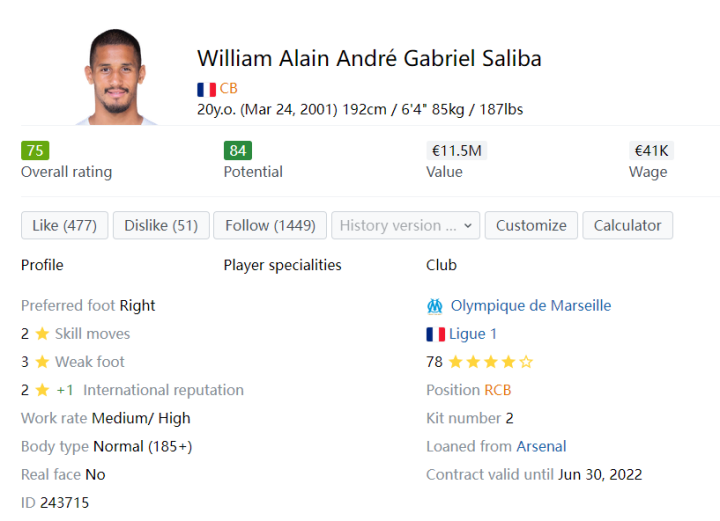Click the green 84 potential badge
This screenshot has height=521, width=720.
tap(238, 151)
